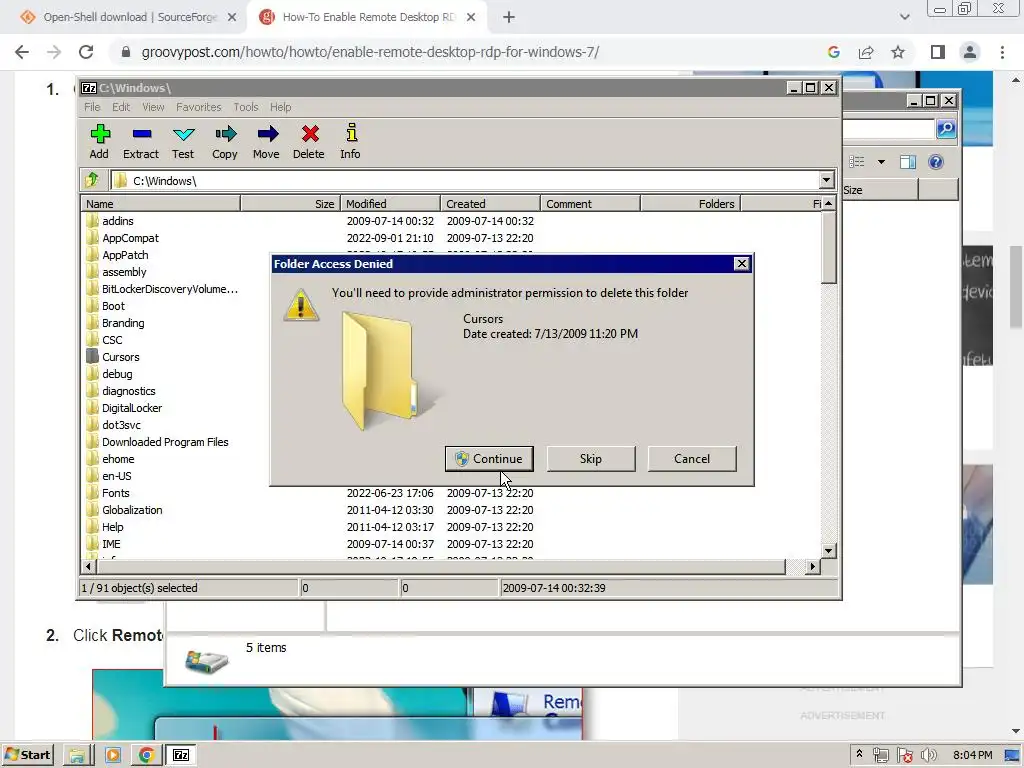Click the Chrome icon in the taskbar
The image size is (1024, 768).
[x=147, y=755]
